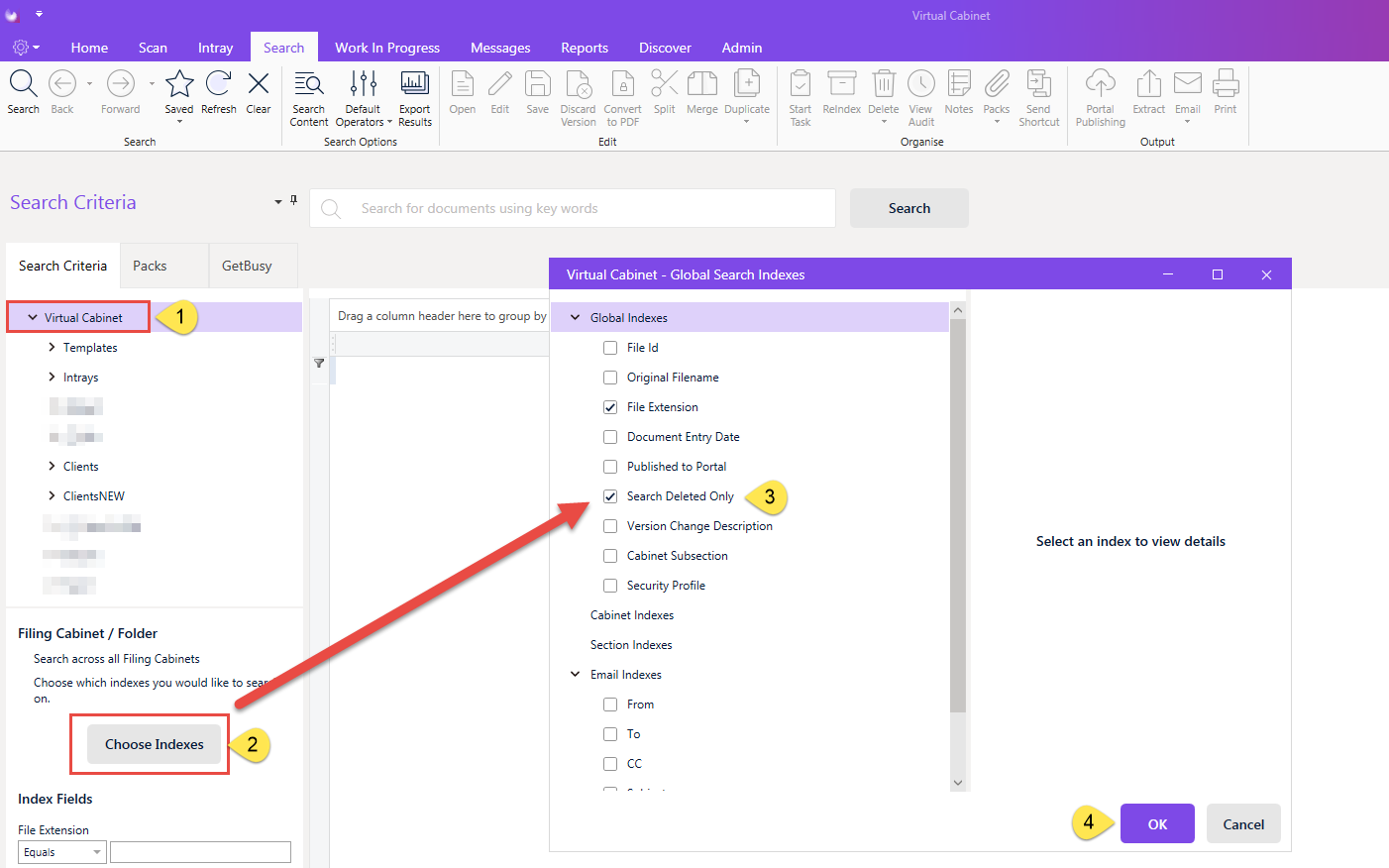Image resolution: width=1389 pixels, height=868 pixels.
Task: Select the Send Shortcut icon
Action: [x=1038, y=84]
